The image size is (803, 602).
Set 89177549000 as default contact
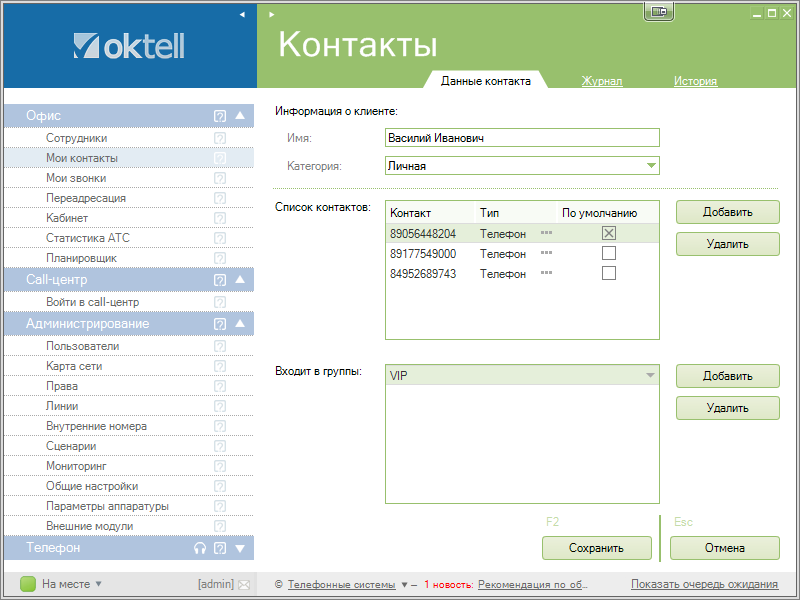[x=608, y=254]
